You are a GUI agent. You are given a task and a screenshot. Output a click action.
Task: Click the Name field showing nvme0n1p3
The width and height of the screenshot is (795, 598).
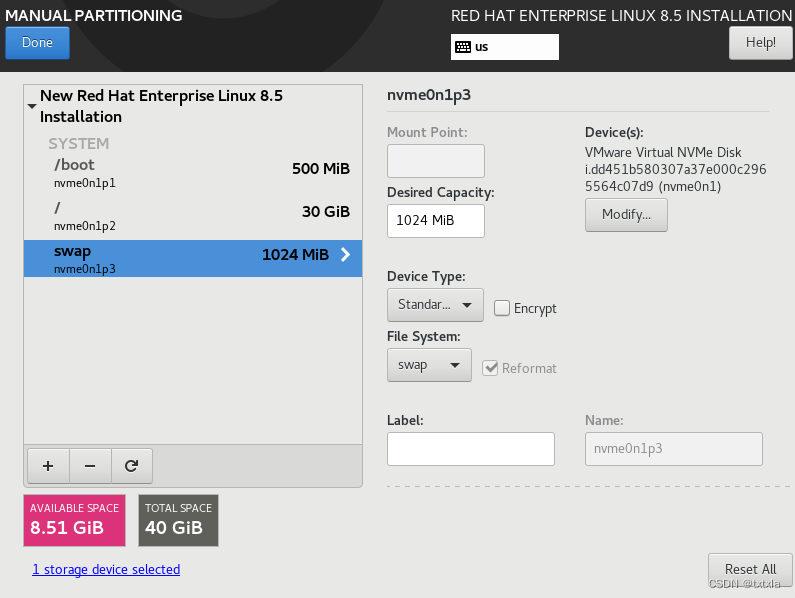[x=673, y=449]
